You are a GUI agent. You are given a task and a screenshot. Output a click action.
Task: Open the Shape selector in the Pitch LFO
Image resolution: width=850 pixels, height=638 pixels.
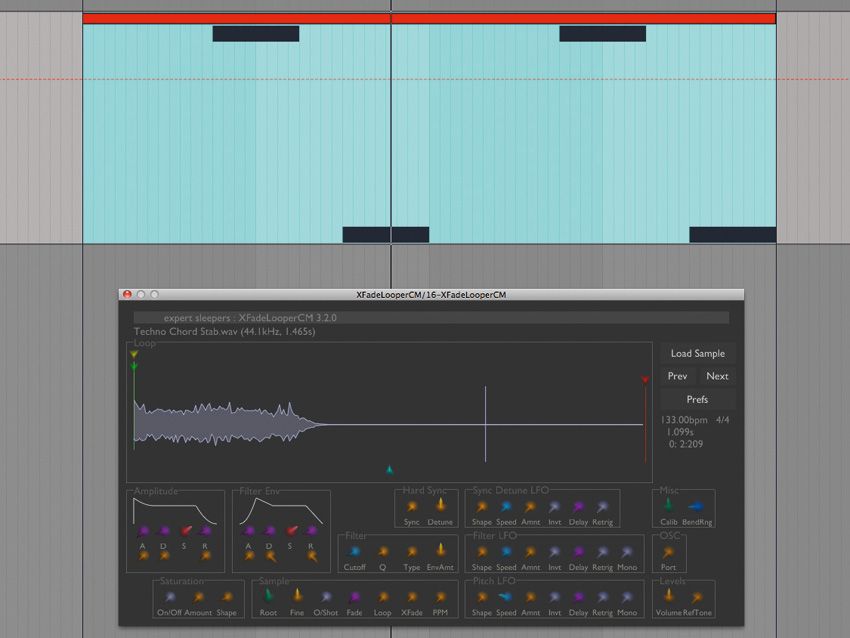[x=483, y=596]
